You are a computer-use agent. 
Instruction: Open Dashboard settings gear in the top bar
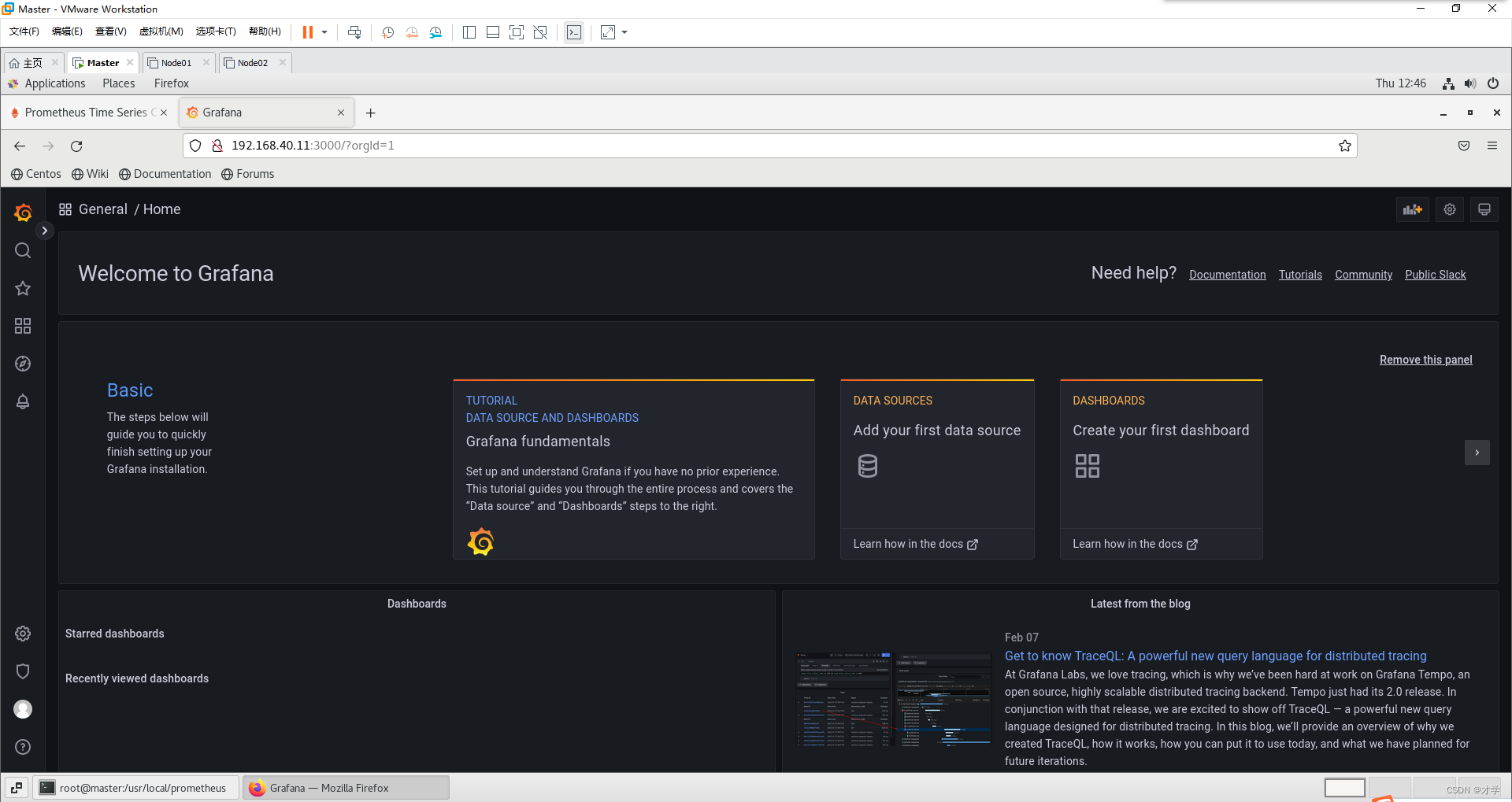(x=1450, y=209)
